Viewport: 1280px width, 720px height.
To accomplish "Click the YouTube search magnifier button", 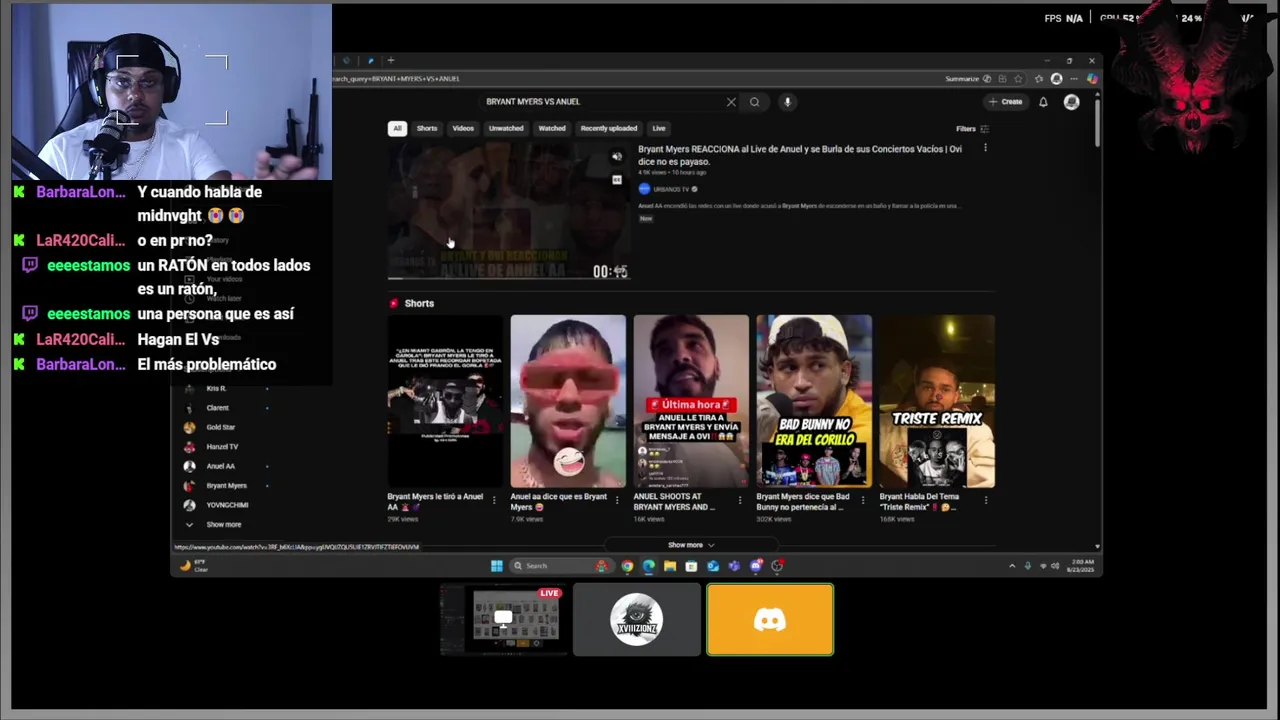I will point(754,101).
